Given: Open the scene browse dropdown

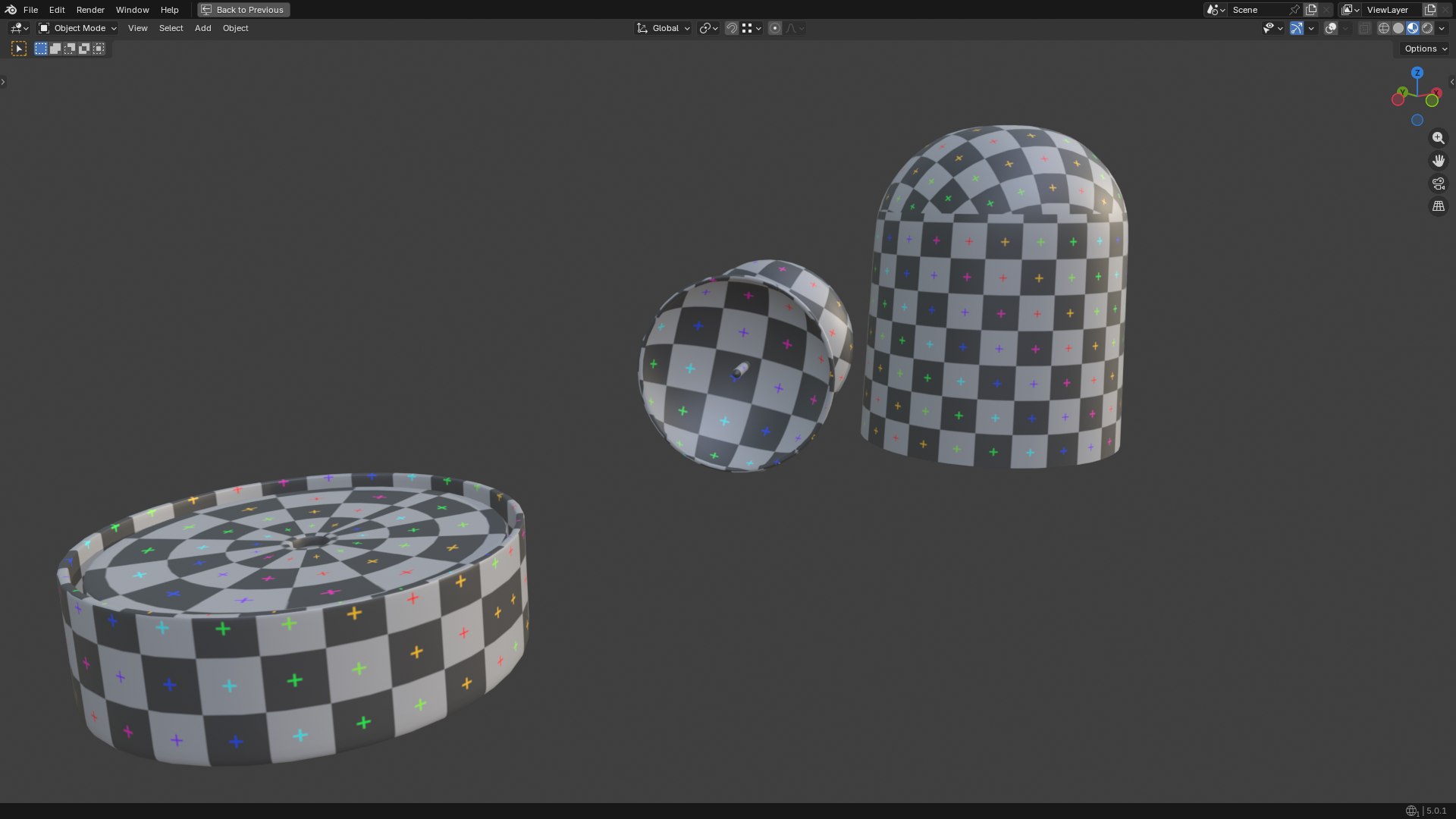Looking at the screenshot, I should (x=1216, y=10).
